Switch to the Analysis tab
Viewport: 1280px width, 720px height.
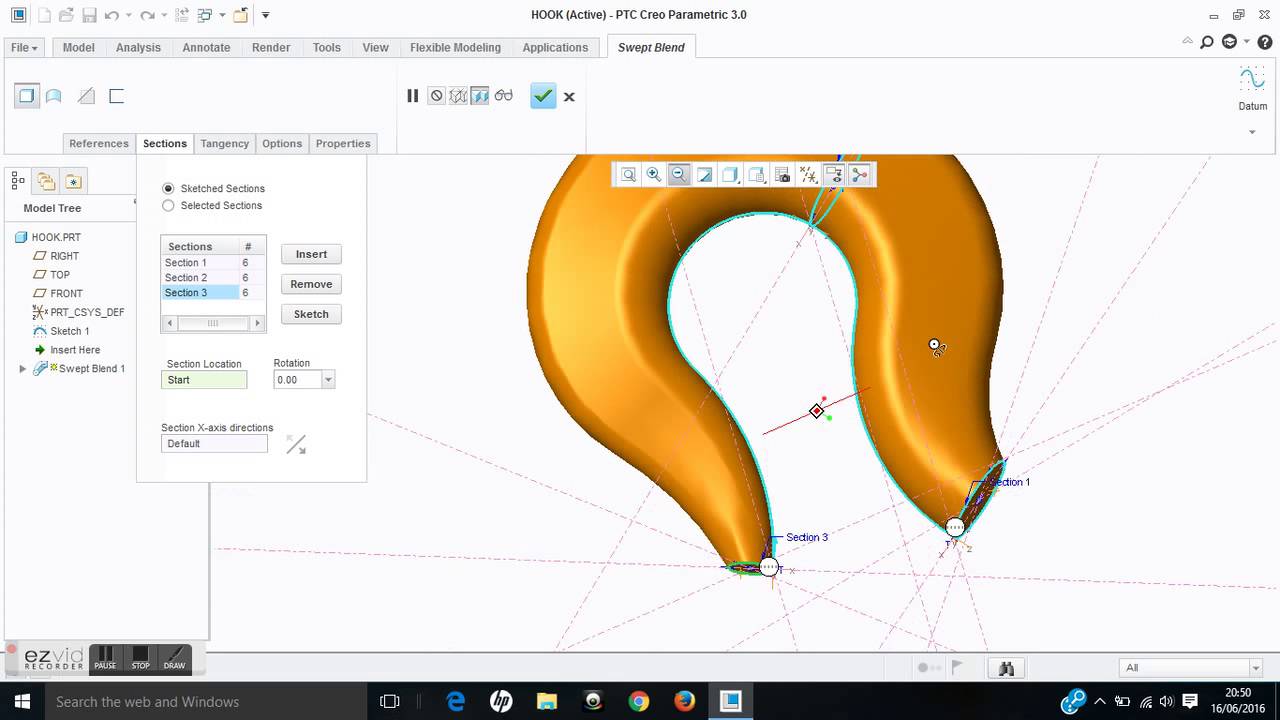(x=138, y=47)
